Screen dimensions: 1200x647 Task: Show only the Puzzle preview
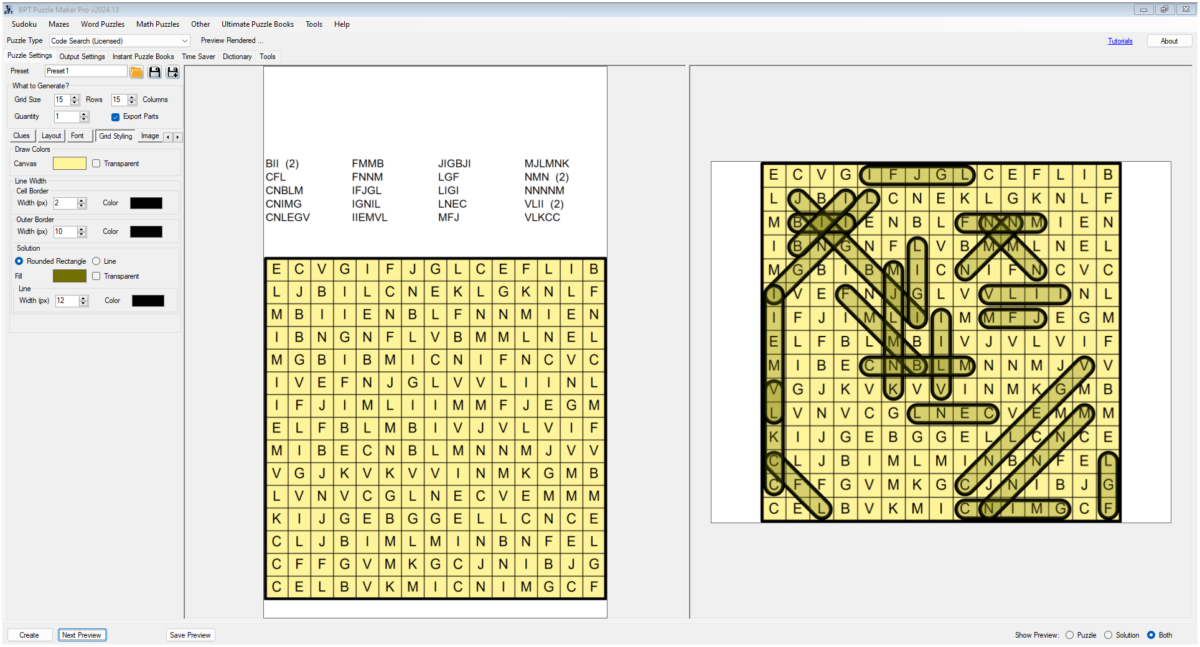coord(1070,635)
